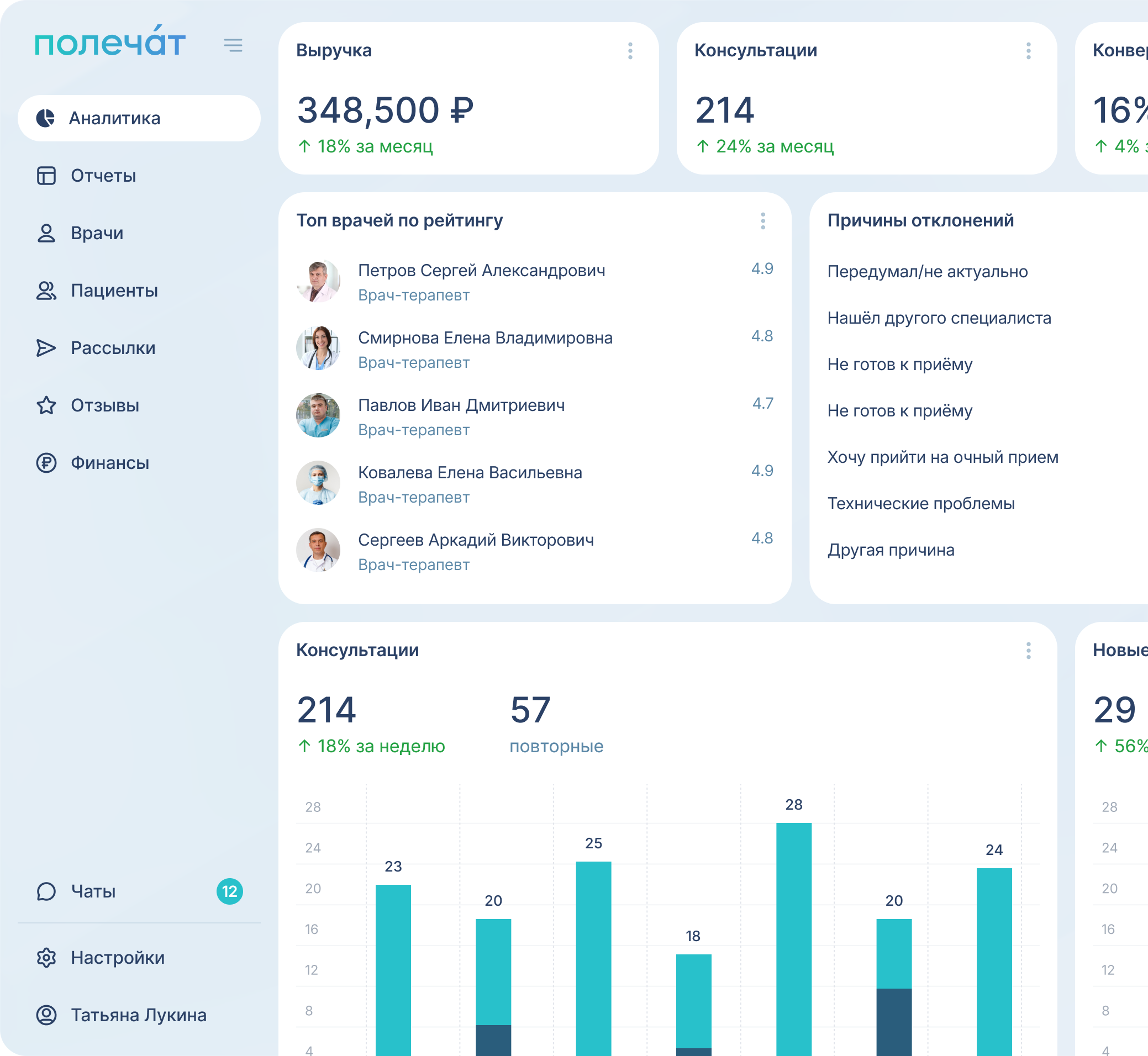Open Настройки
The image size is (1148, 1056).
click(x=139, y=958)
